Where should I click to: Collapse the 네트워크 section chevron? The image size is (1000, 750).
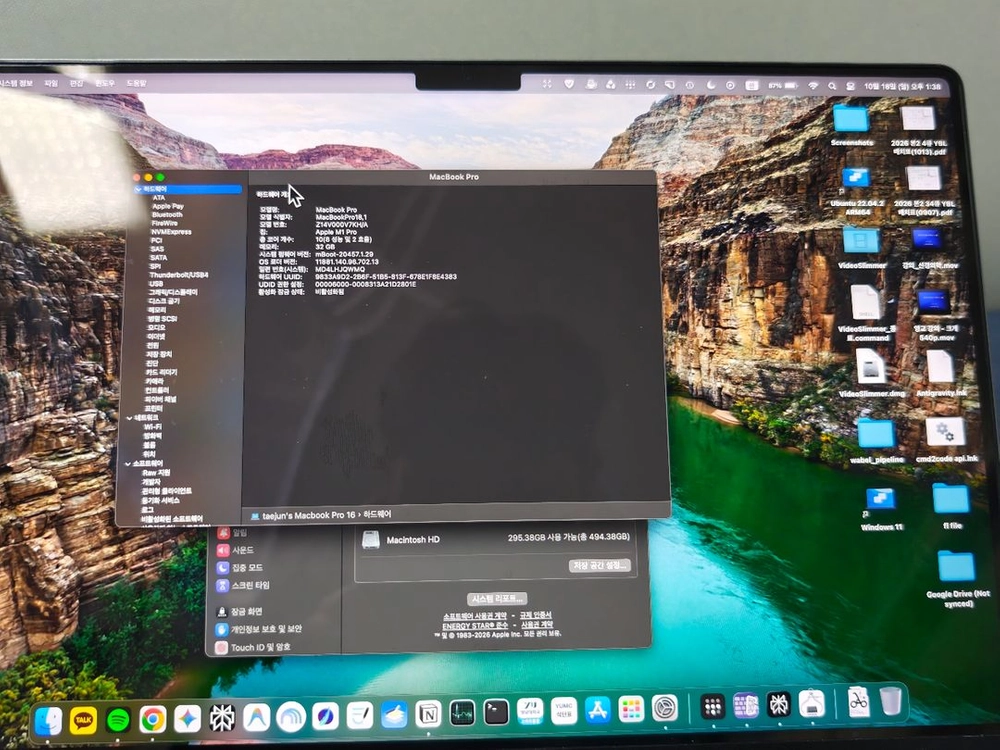pyautogui.click(x=129, y=418)
